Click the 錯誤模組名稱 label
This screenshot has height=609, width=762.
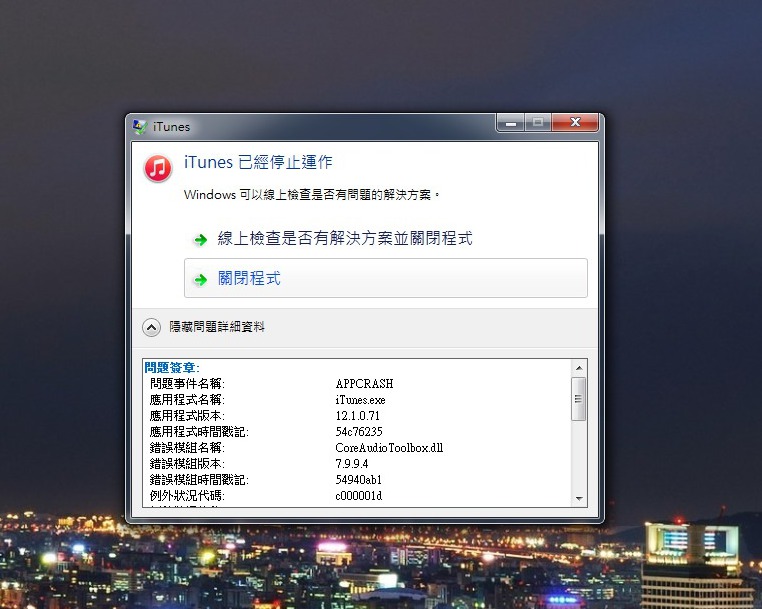click(187, 448)
